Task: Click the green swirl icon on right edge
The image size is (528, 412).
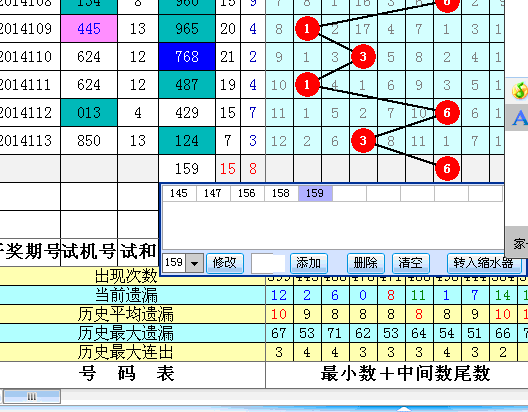Action: (520, 91)
